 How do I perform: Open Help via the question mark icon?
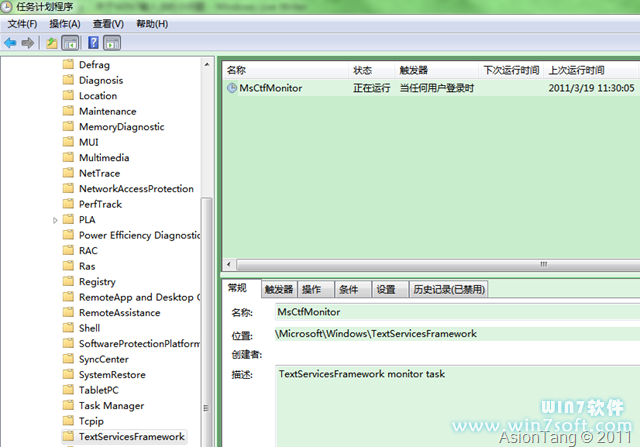point(93,42)
